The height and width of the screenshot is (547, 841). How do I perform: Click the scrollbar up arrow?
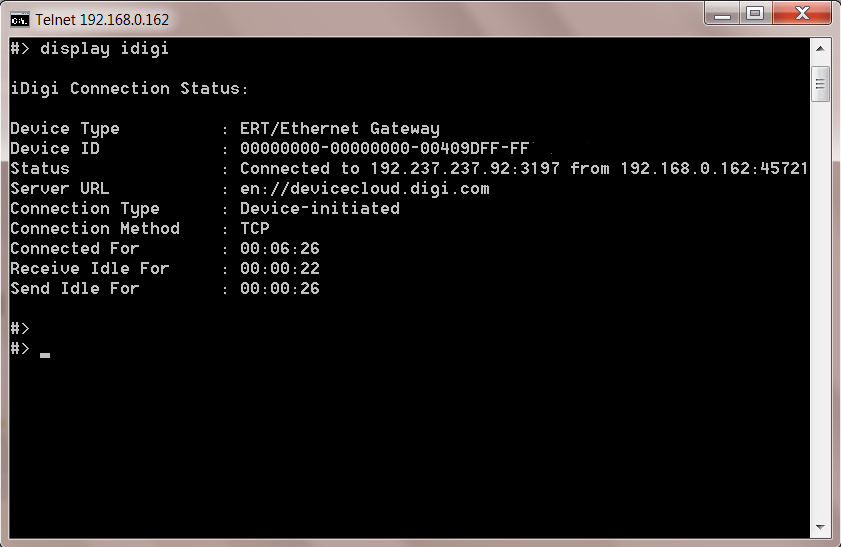pyautogui.click(x=820, y=48)
